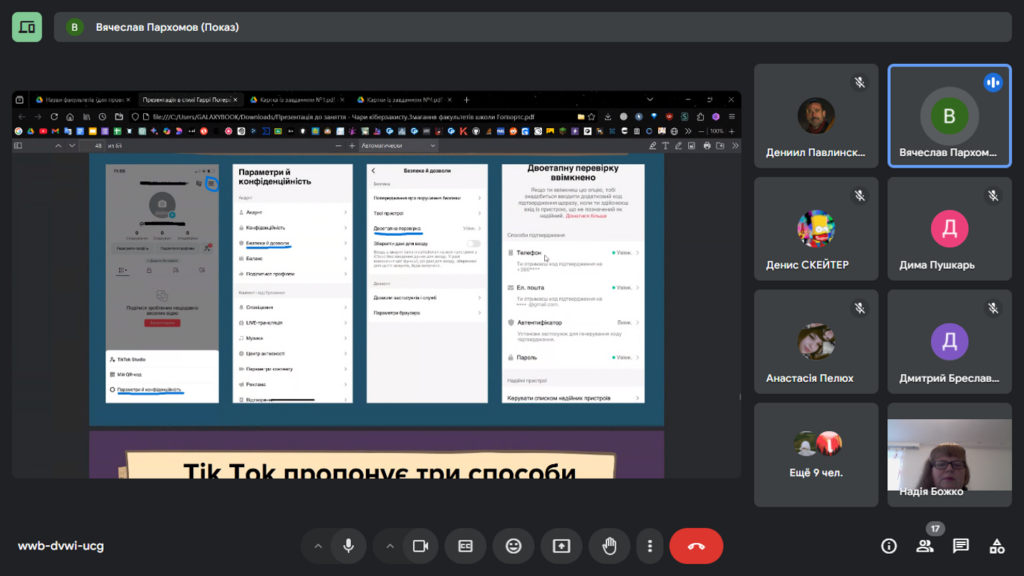
Task: Print the PDF document
Action: coord(707,146)
